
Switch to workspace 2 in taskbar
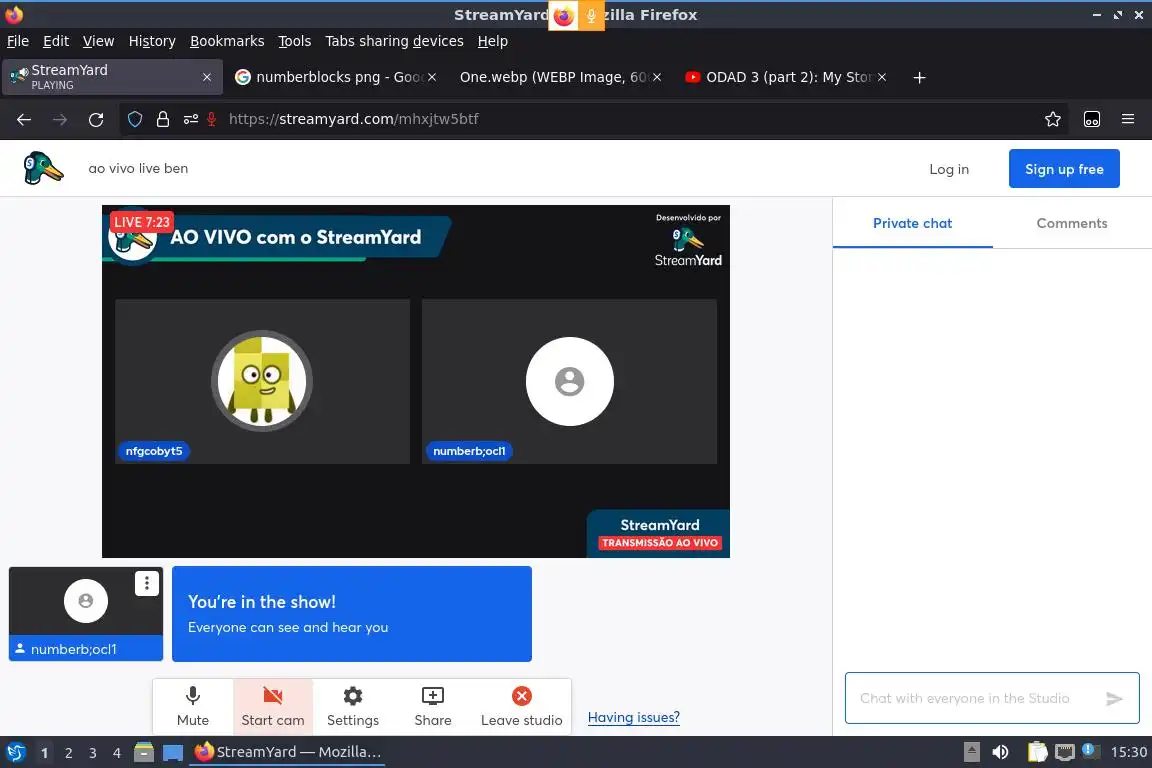pyautogui.click(x=68, y=753)
